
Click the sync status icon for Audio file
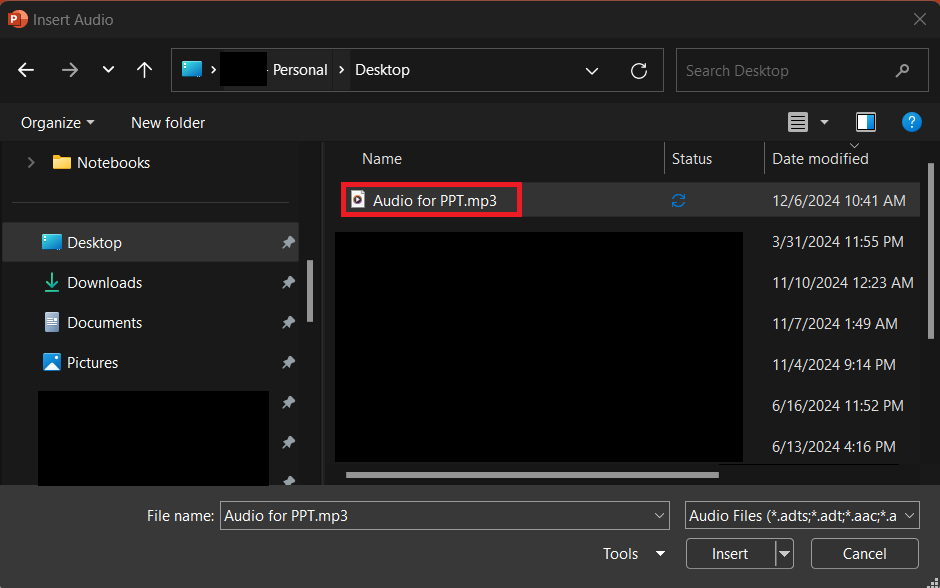tap(678, 201)
